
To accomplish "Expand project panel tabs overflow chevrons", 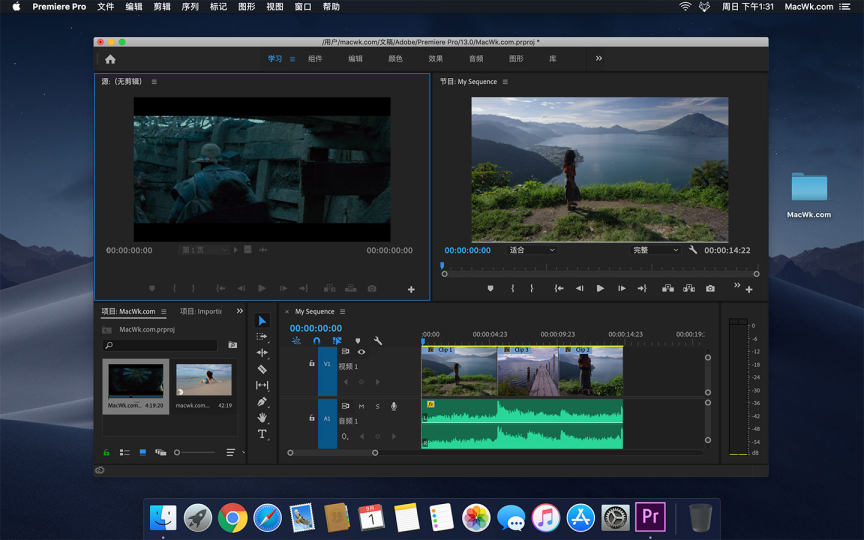I will pyautogui.click(x=240, y=311).
